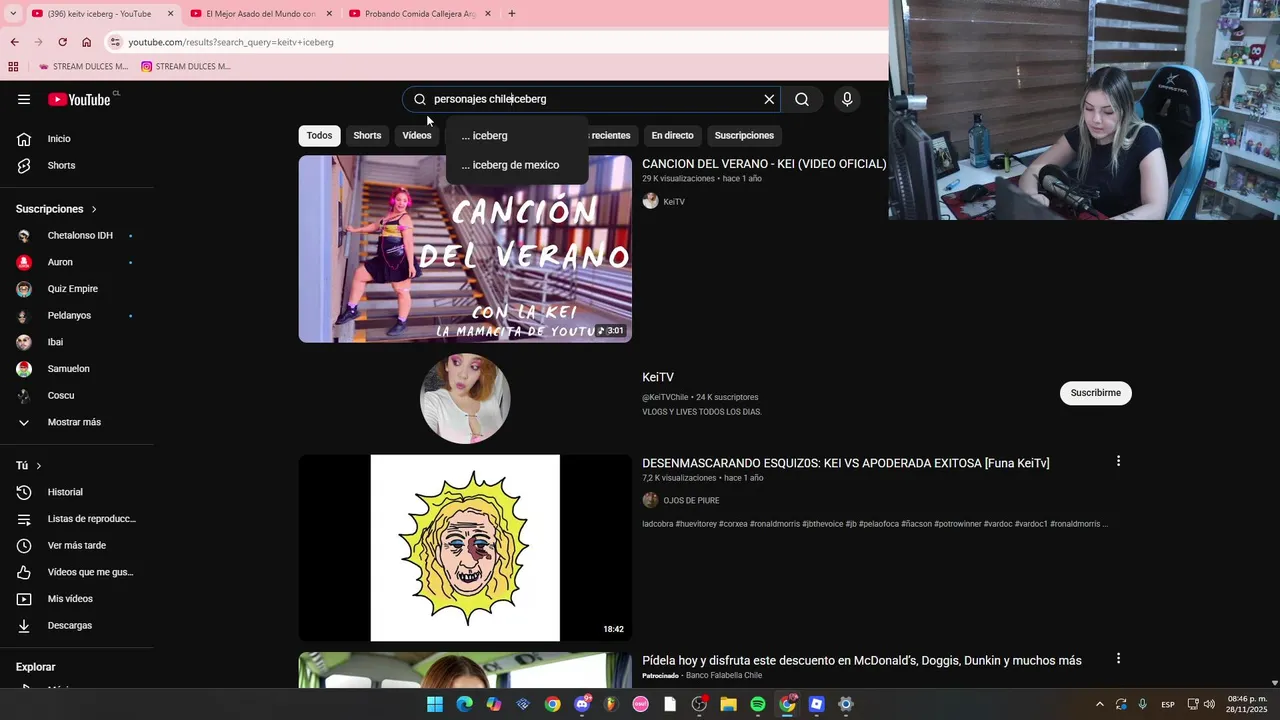
Task: Go to the browser home page
Action: pyautogui.click(x=86, y=42)
